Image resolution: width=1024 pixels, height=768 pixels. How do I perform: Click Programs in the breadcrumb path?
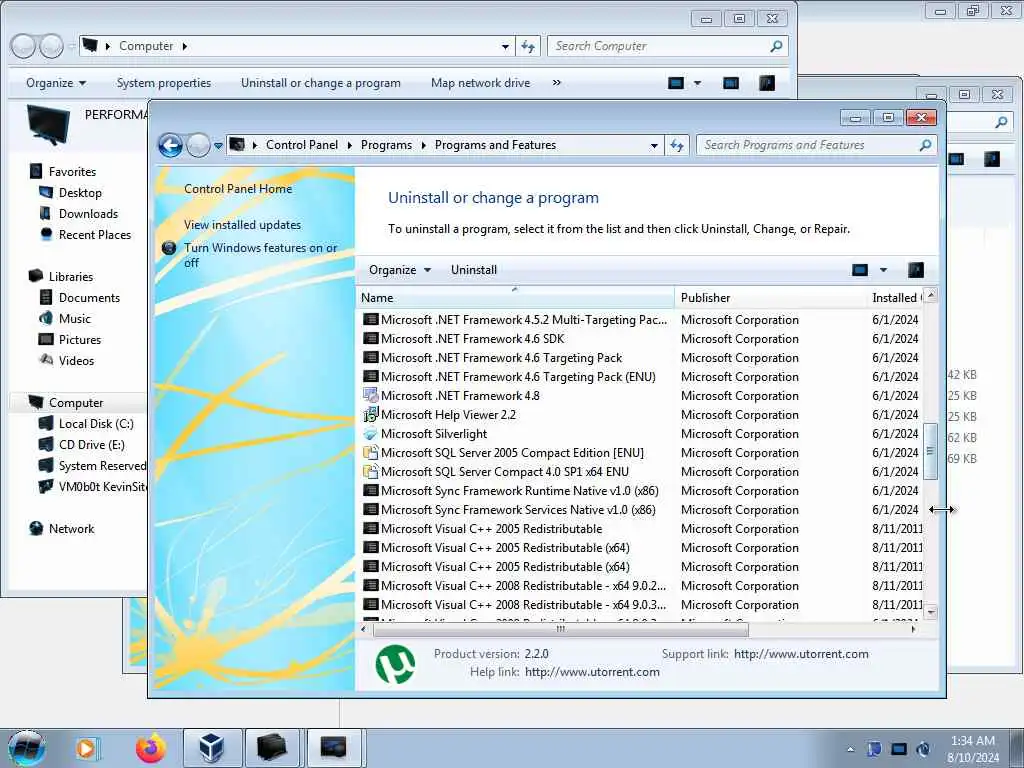[x=386, y=145]
